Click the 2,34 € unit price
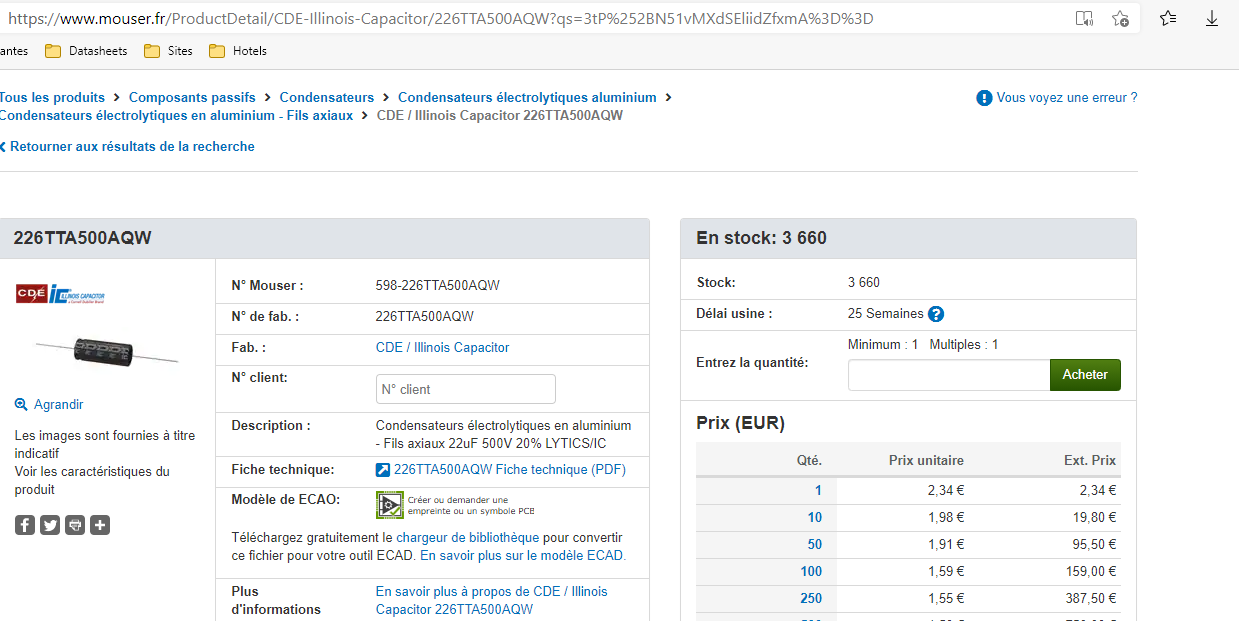 click(946, 490)
